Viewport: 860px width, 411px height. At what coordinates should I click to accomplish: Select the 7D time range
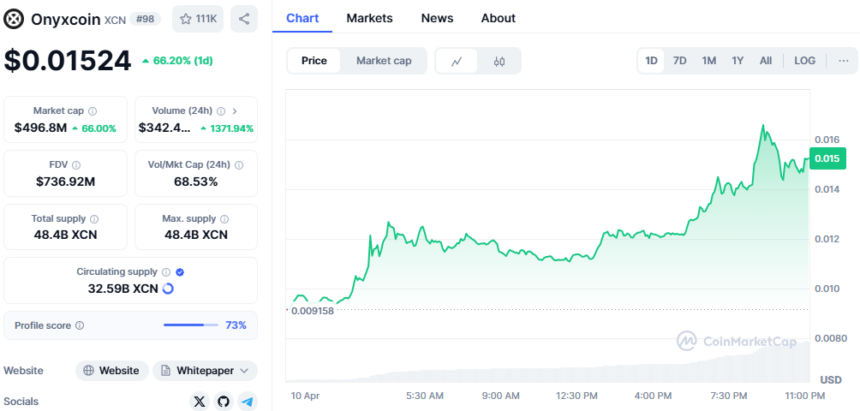[680, 61]
